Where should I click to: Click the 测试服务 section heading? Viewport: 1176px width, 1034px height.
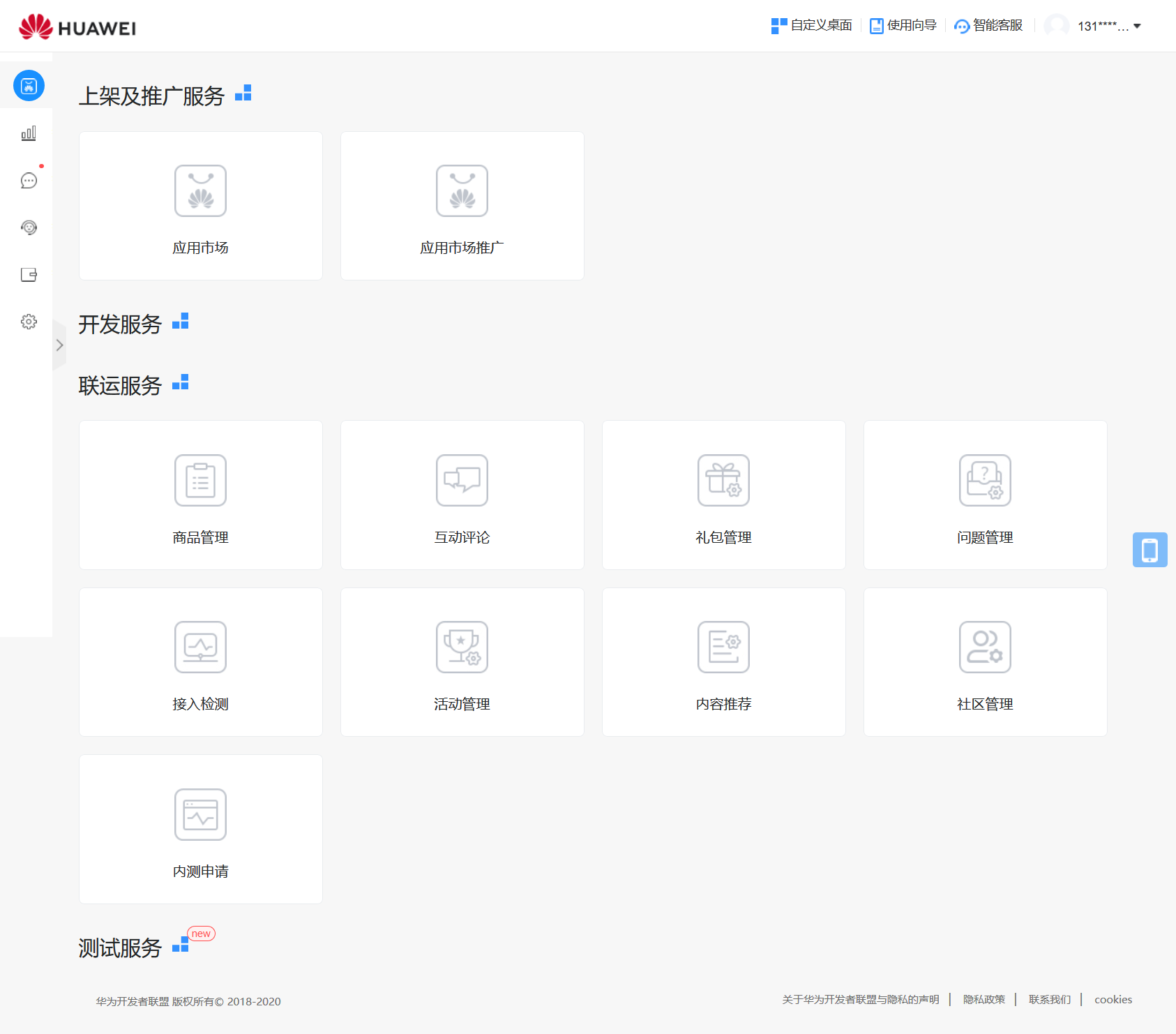[120, 948]
